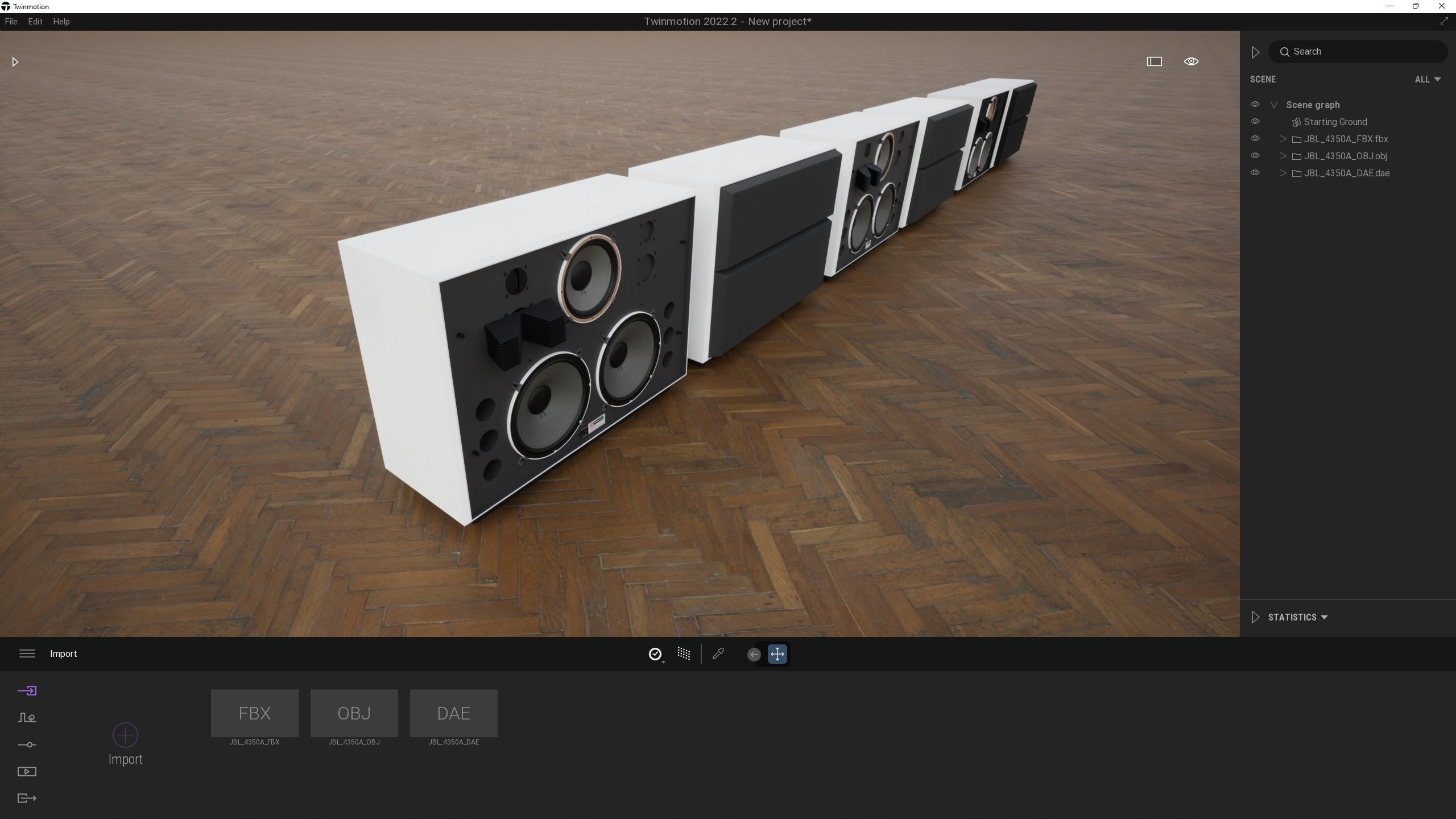Select JBL_4350A_DAE.dae tree row
The image size is (1456, 819).
1346,173
